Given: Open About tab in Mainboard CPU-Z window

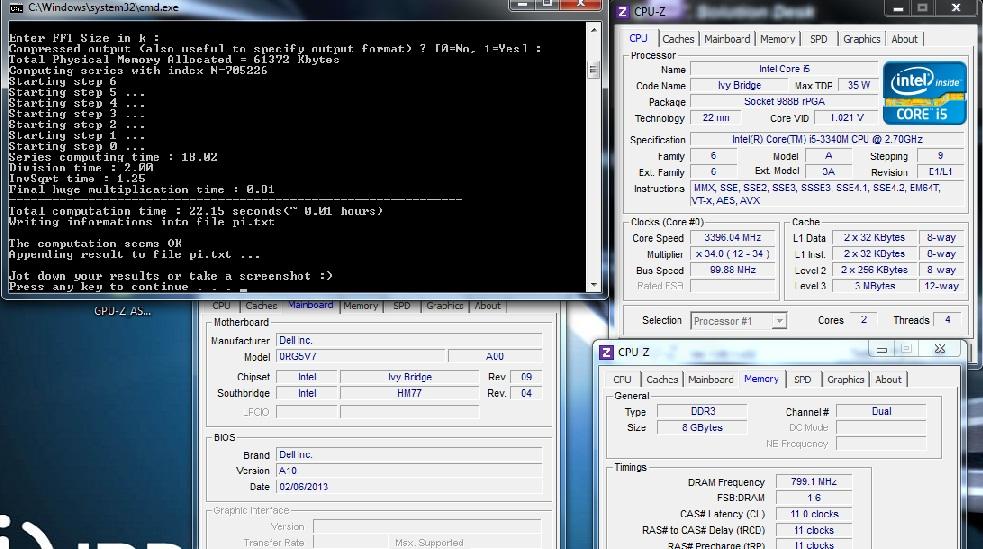Looking at the screenshot, I should point(487,306).
